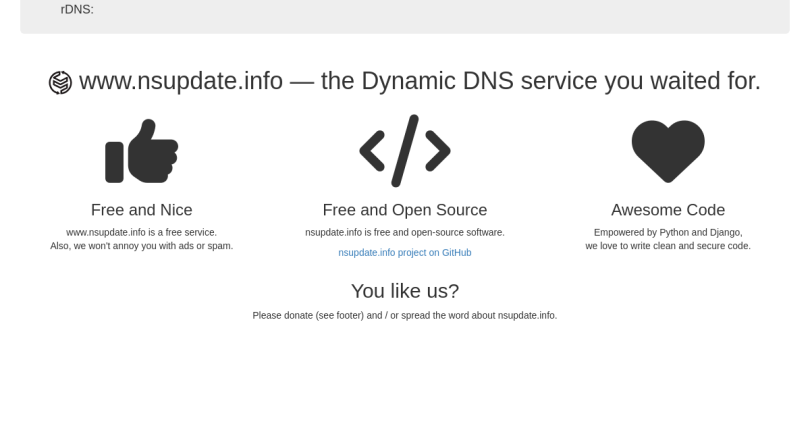Click the main Dynamic DNS service heading text

pos(420,81)
